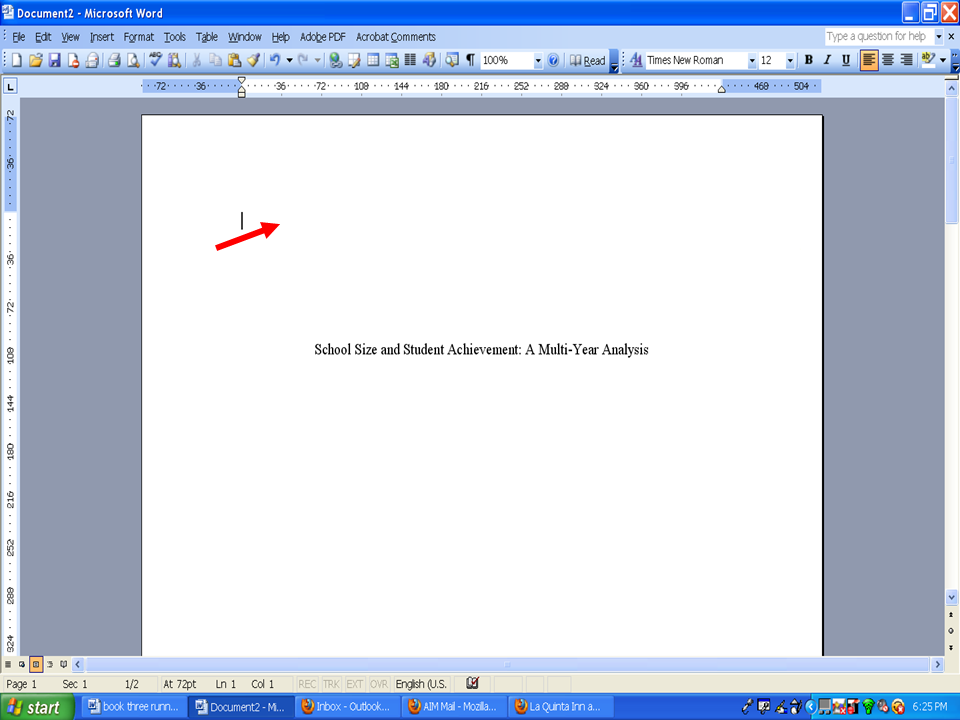Image resolution: width=960 pixels, height=720 pixels.
Task: Open the Format menu
Action: [x=138, y=37]
